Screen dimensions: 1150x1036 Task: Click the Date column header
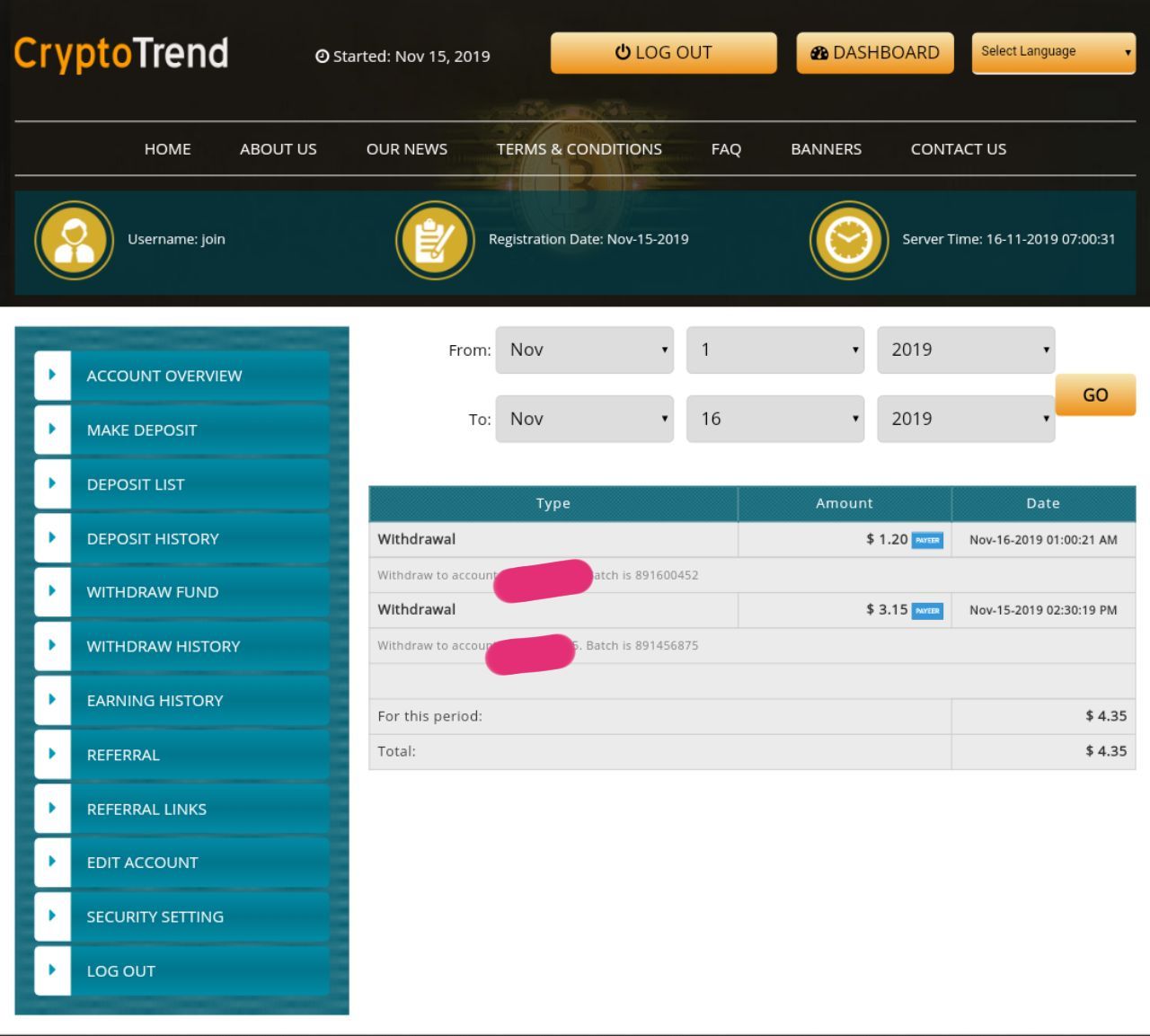click(1043, 504)
